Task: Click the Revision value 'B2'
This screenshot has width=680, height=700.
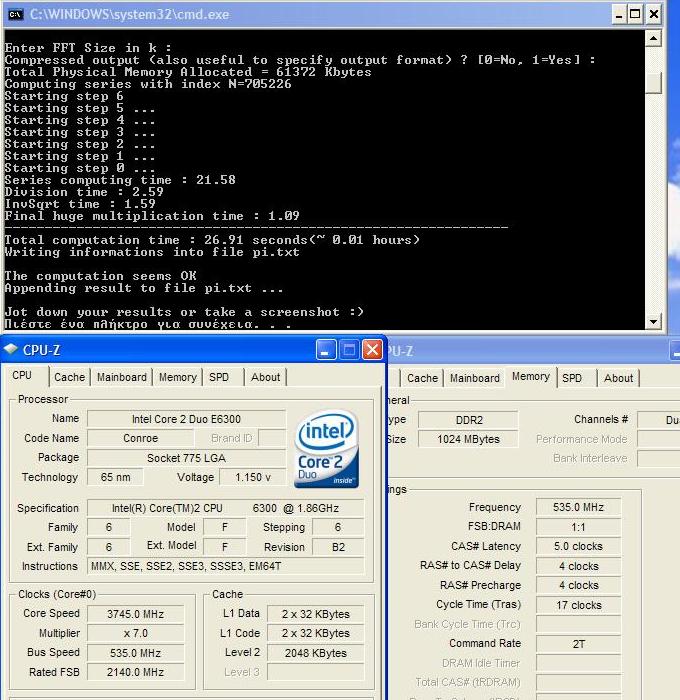Action: [338, 547]
